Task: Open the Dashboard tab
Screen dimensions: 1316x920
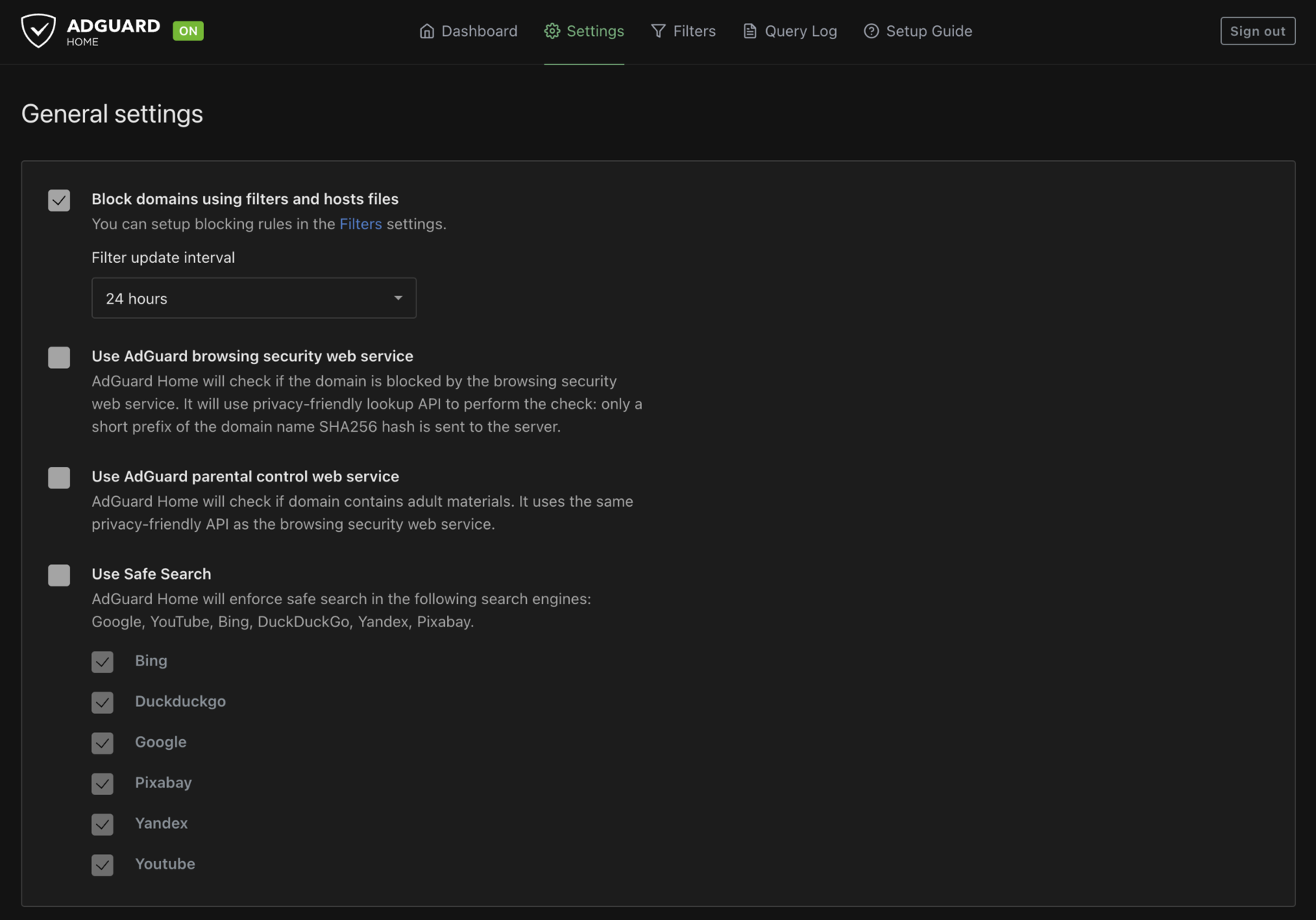Action: pos(469,31)
